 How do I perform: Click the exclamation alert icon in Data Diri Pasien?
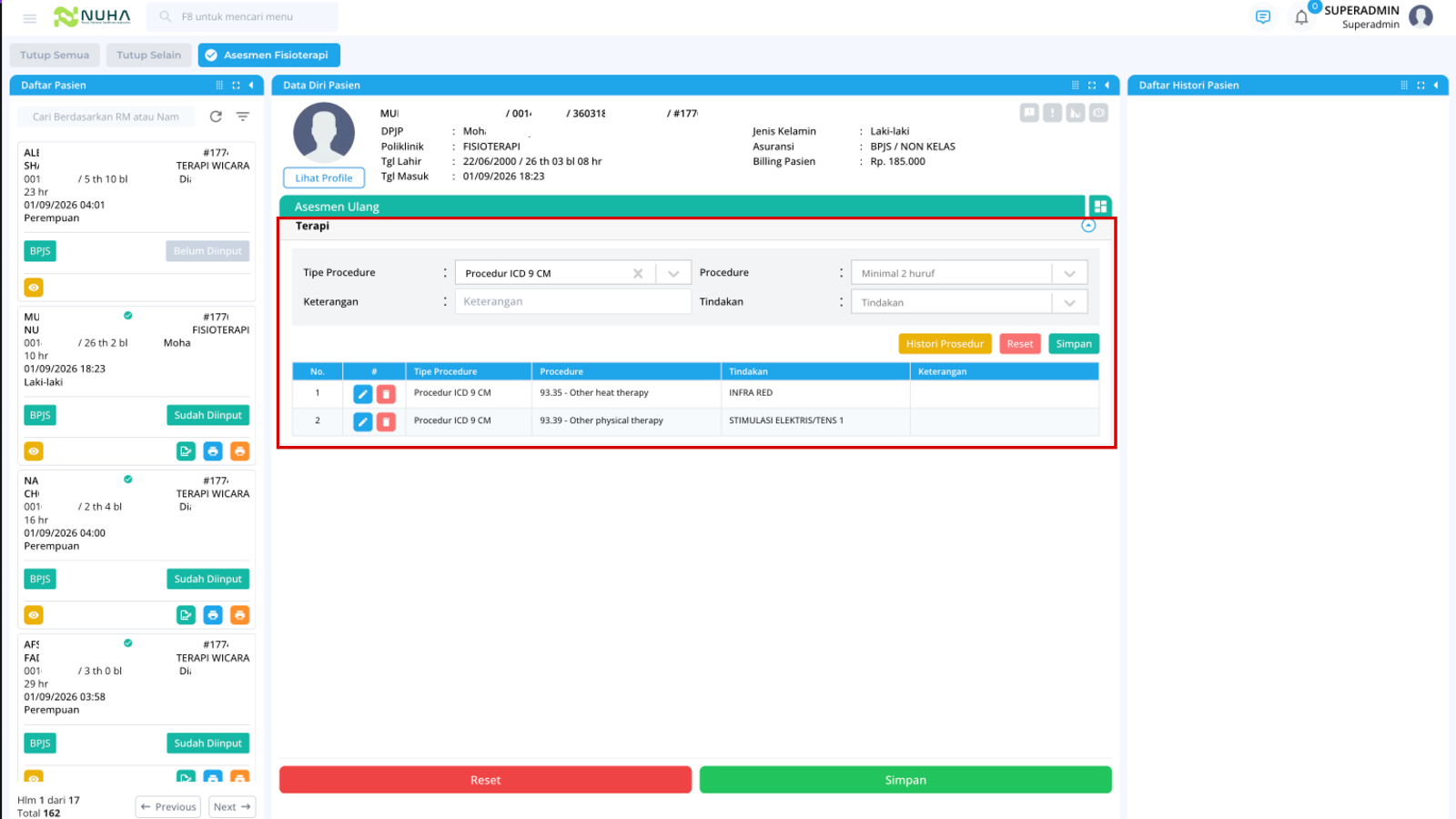tap(1052, 113)
